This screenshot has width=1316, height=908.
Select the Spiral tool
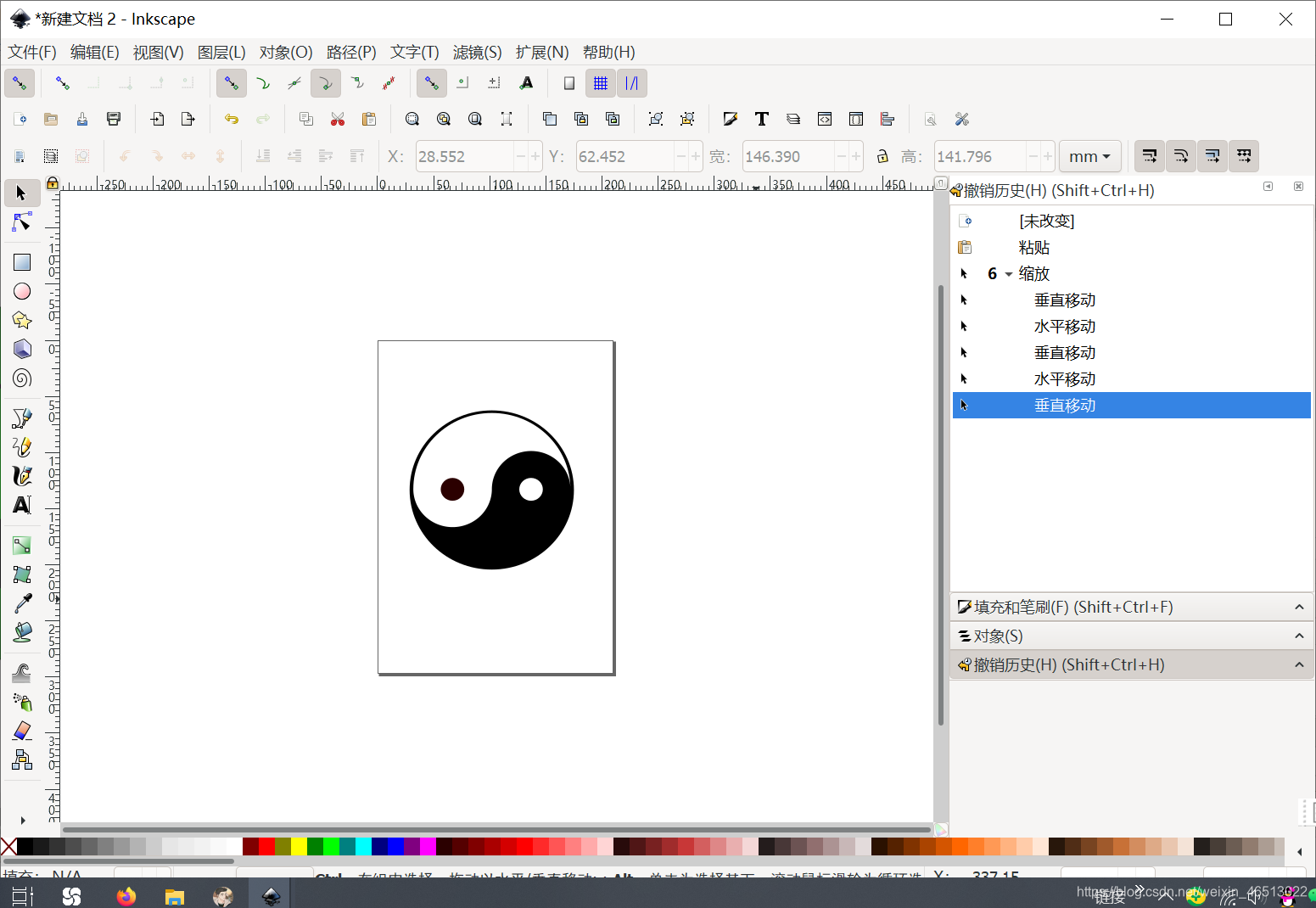(x=21, y=378)
